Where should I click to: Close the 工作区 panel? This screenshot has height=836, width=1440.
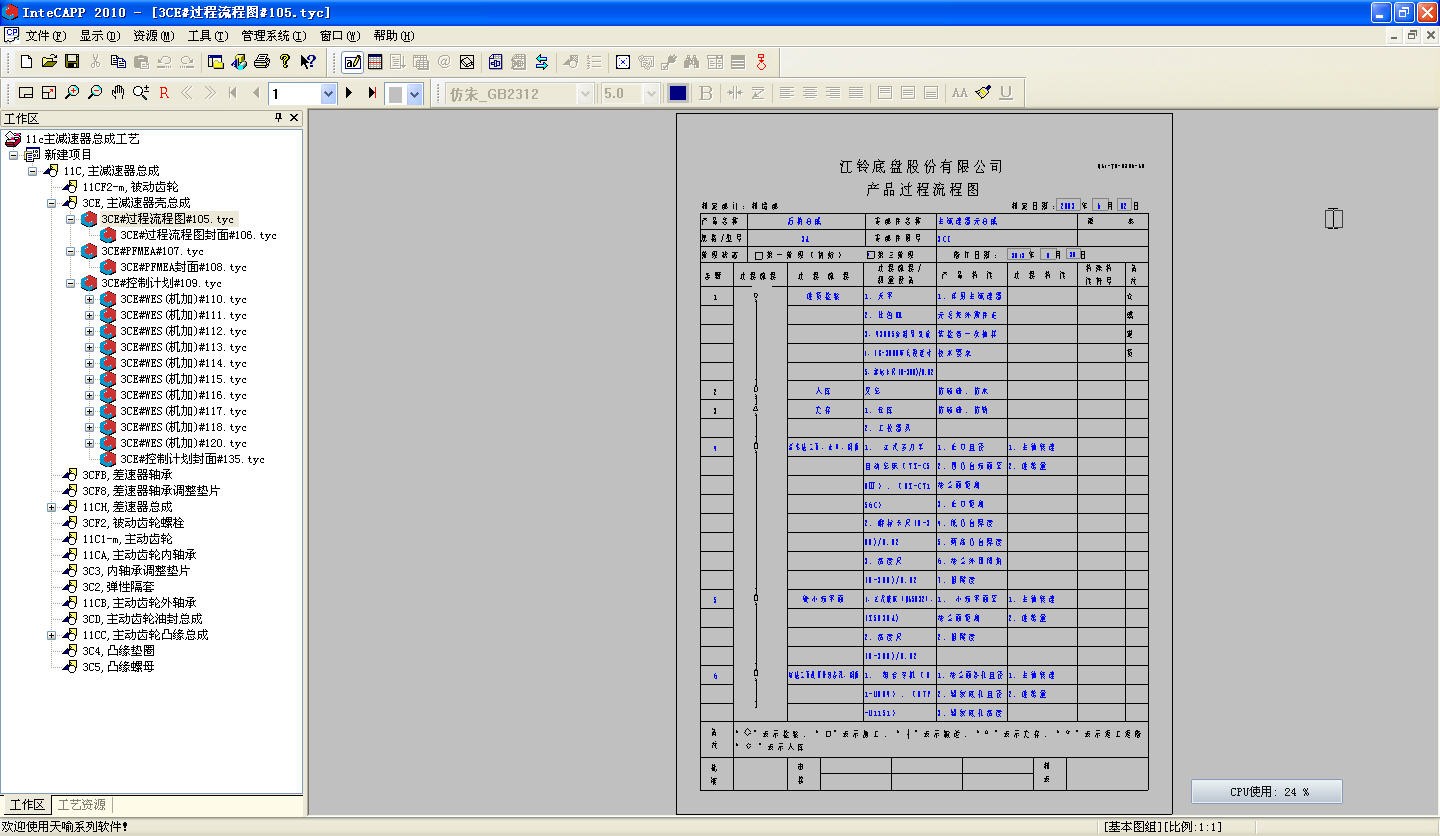tap(294, 118)
